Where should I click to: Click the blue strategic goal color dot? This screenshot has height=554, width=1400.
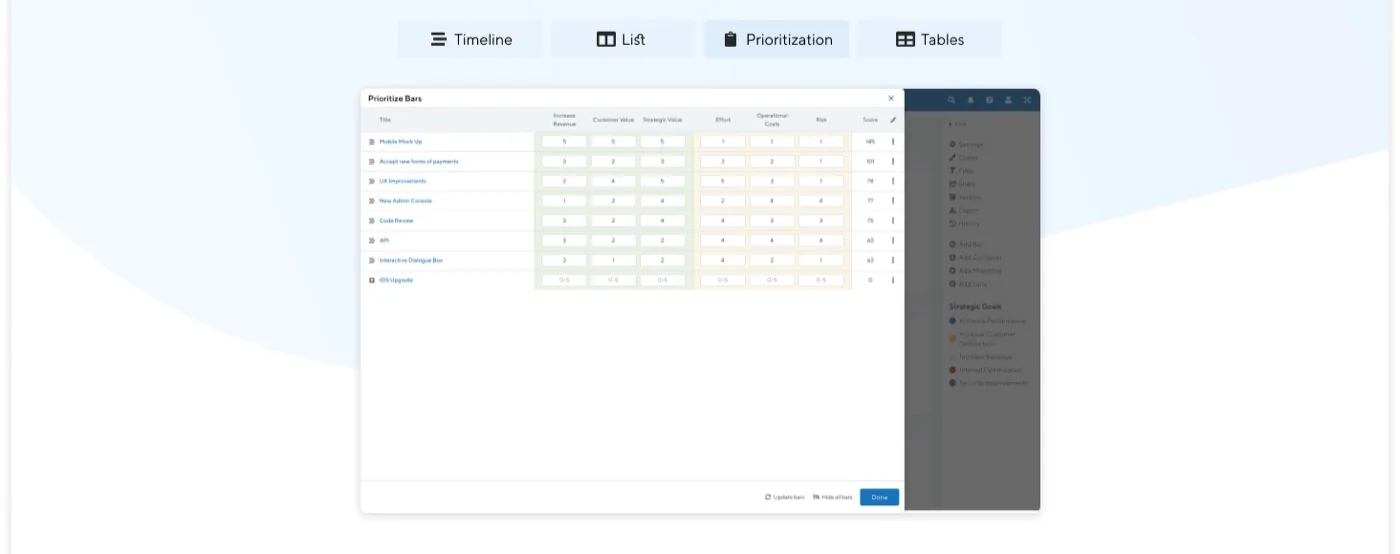pos(952,321)
